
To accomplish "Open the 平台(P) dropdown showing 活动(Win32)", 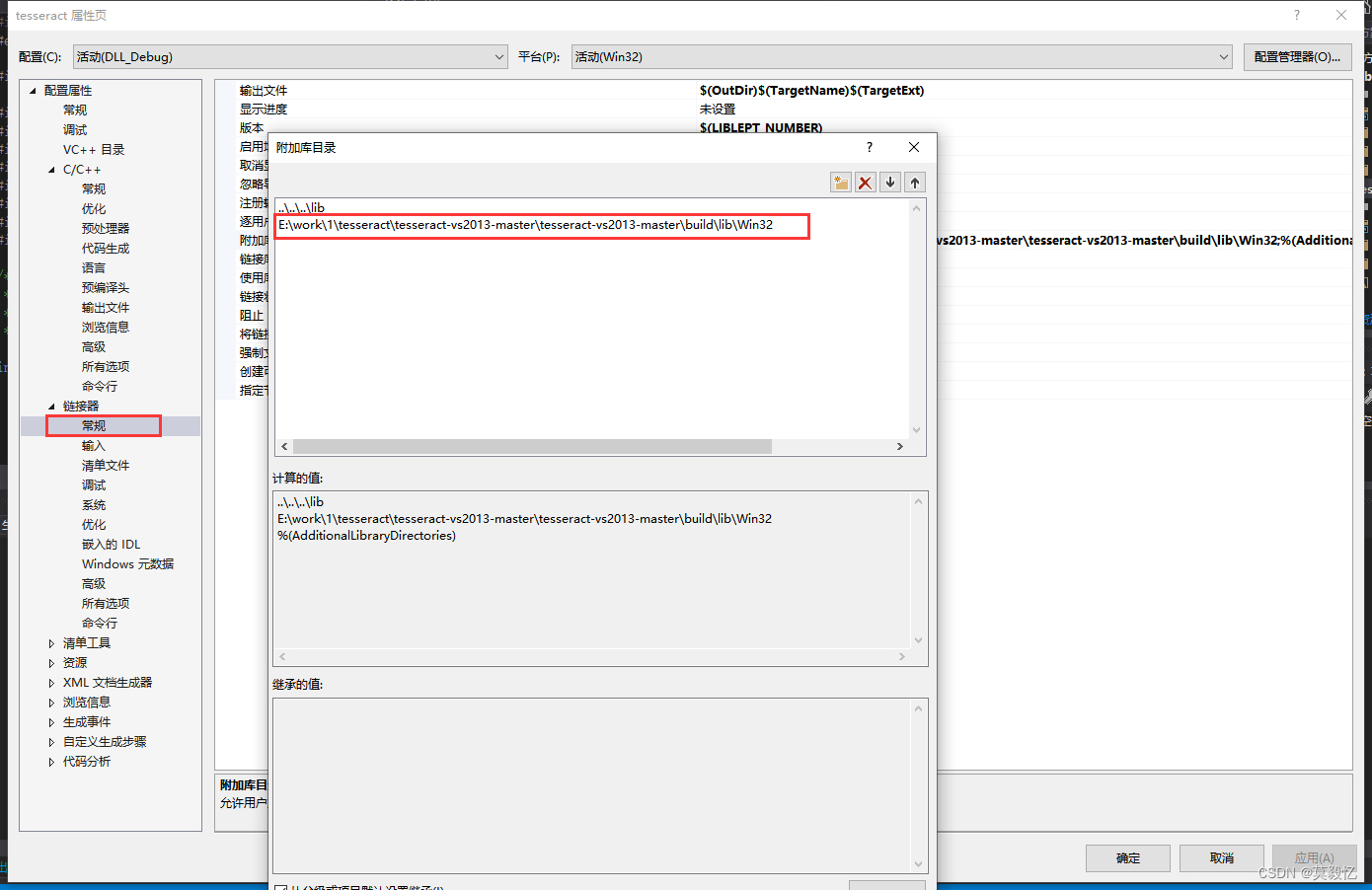I will [1222, 56].
